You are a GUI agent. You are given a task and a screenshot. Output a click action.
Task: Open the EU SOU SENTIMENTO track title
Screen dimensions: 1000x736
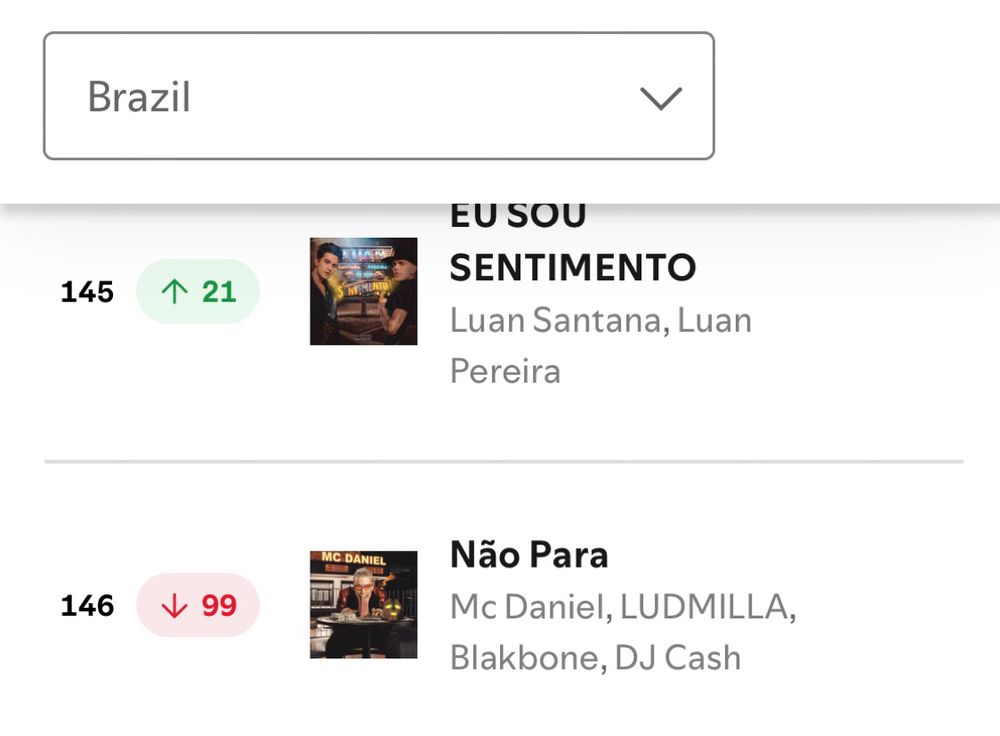pos(572,267)
